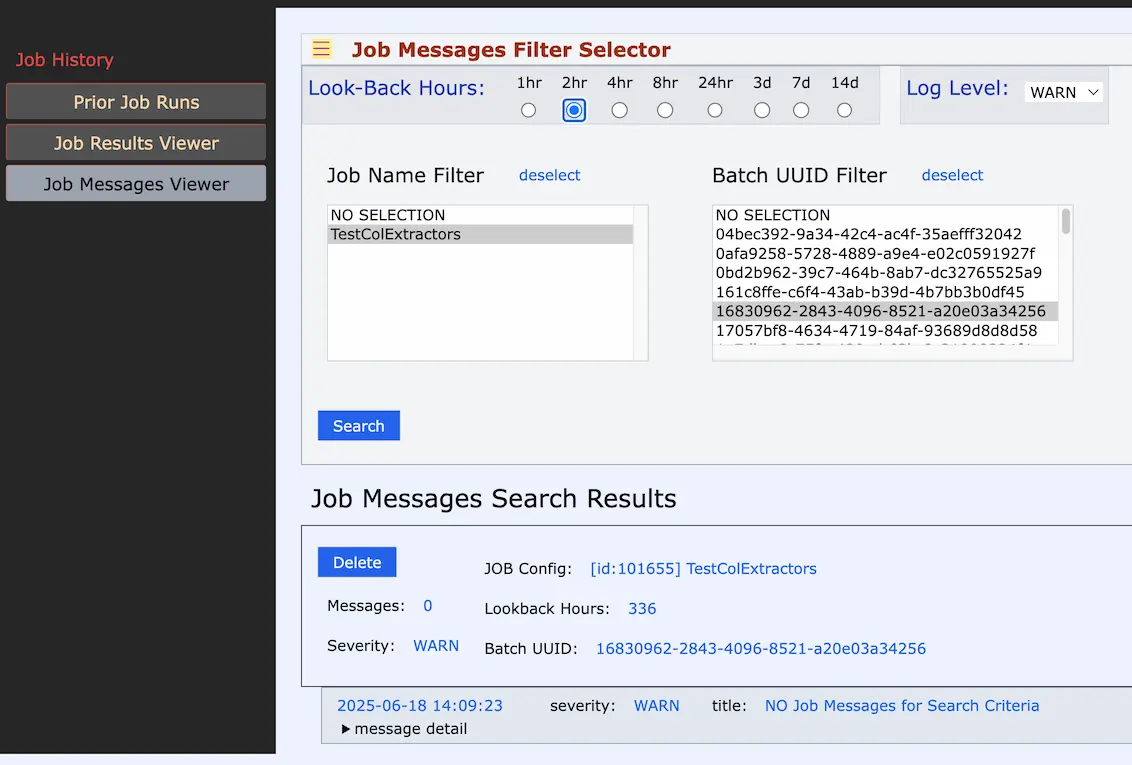
Task: Open the Log Level WARN dropdown
Action: pyautogui.click(x=1064, y=92)
